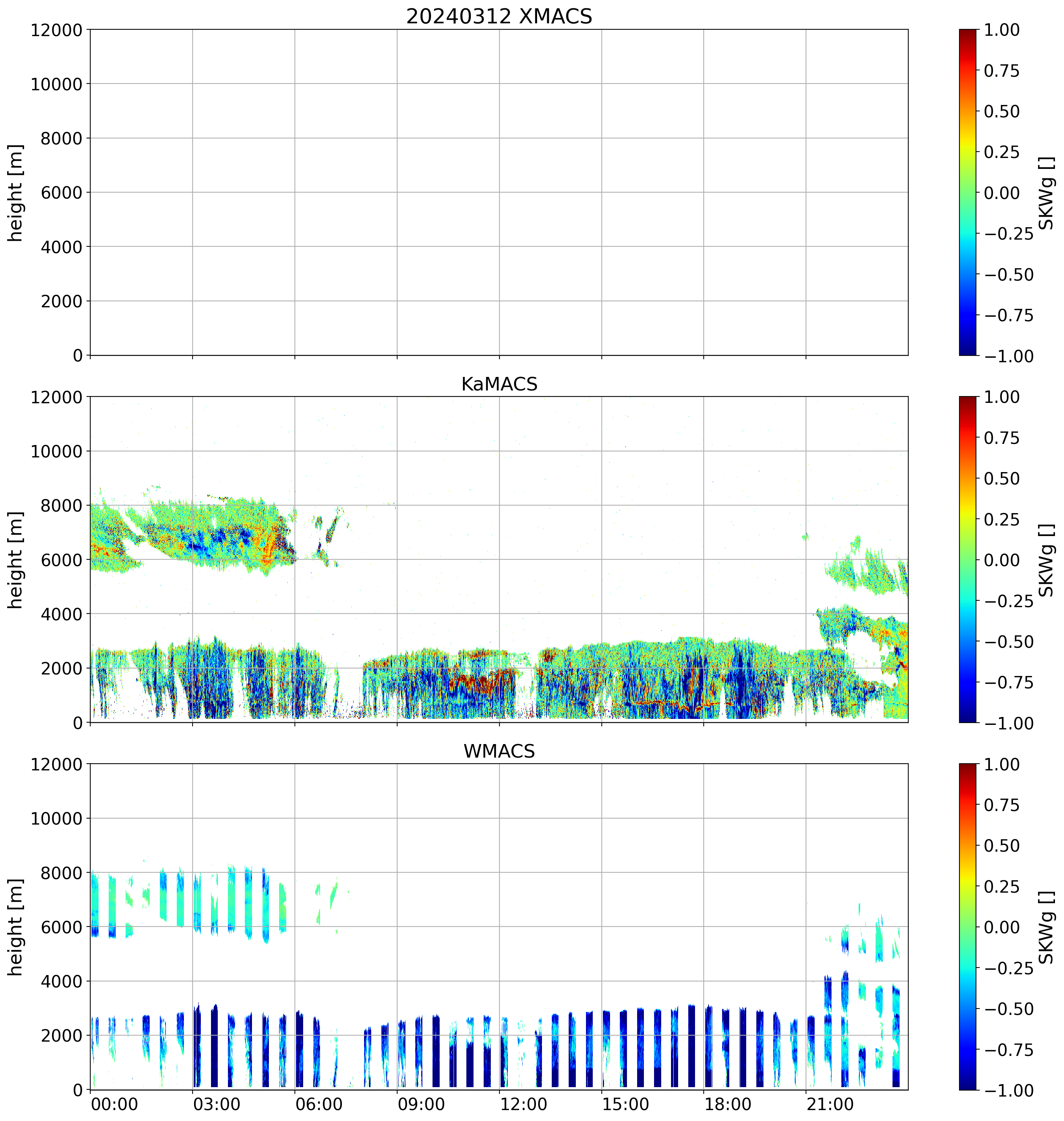This screenshot has width=1064, height=1121.
Task: Click the 4000 tick on WMACS panel
Action: point(61,981)
